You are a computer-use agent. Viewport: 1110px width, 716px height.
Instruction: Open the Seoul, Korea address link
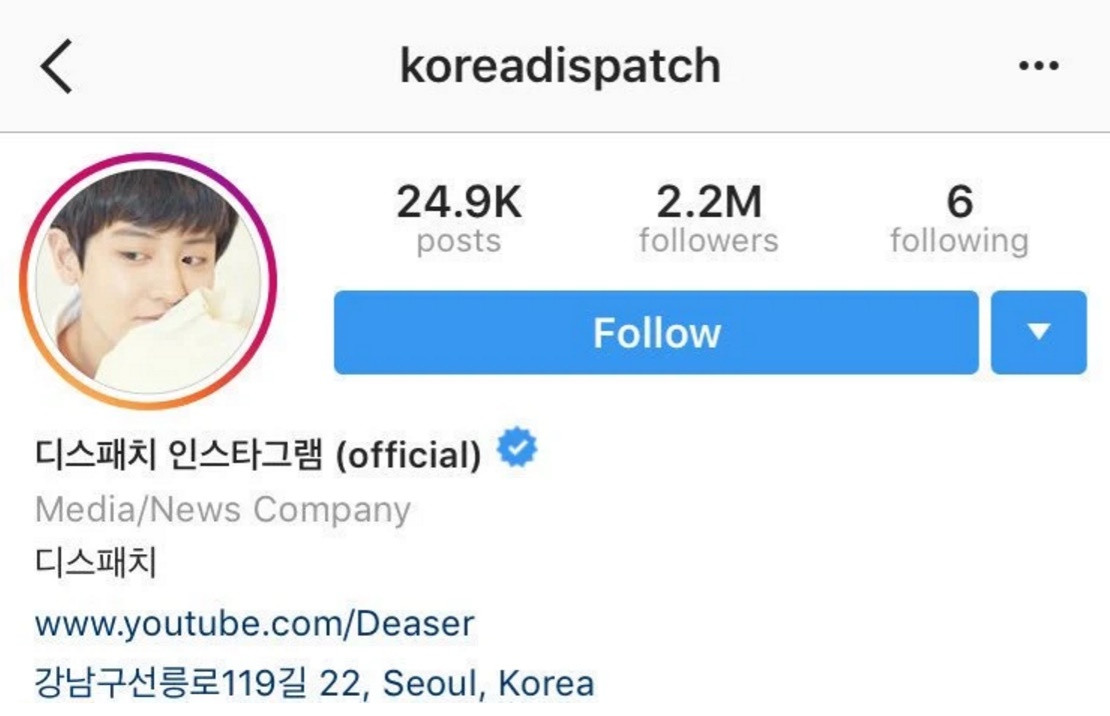[x=314, y=683]
